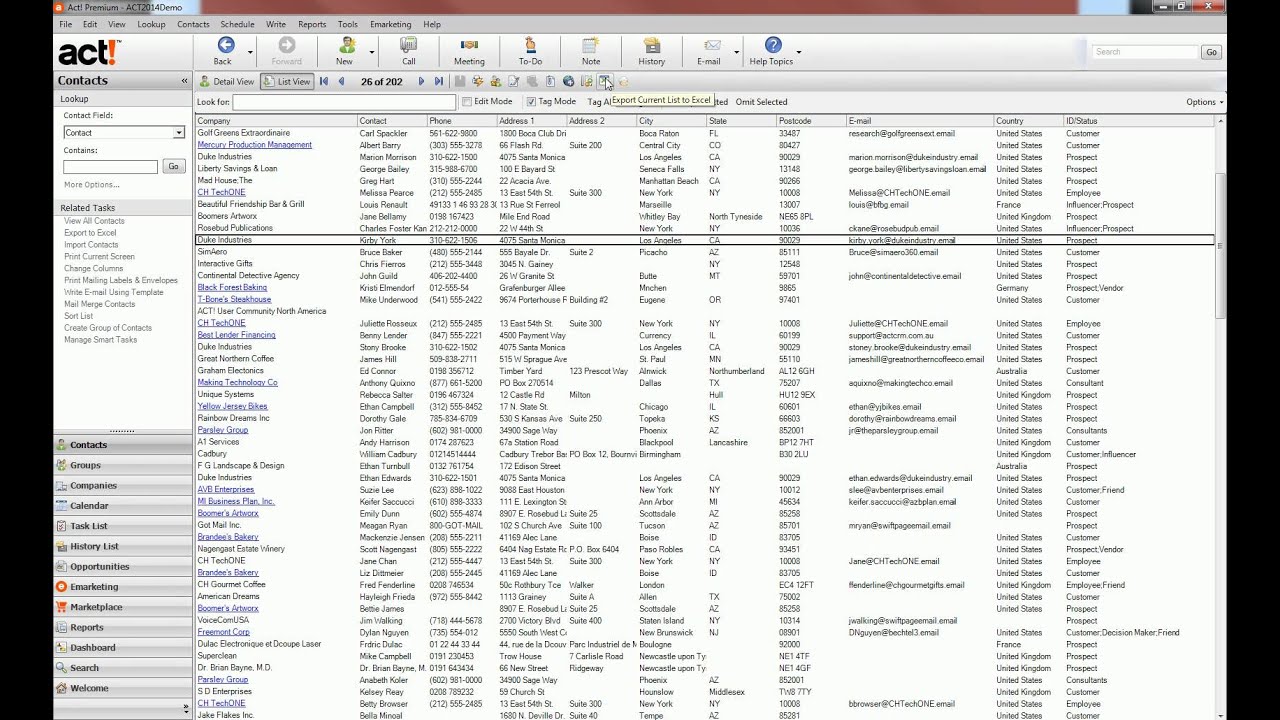Click Export Current List to Excel icon
Image resolution: width=1280 pixels, height=720 pixels.
(604, 81)
